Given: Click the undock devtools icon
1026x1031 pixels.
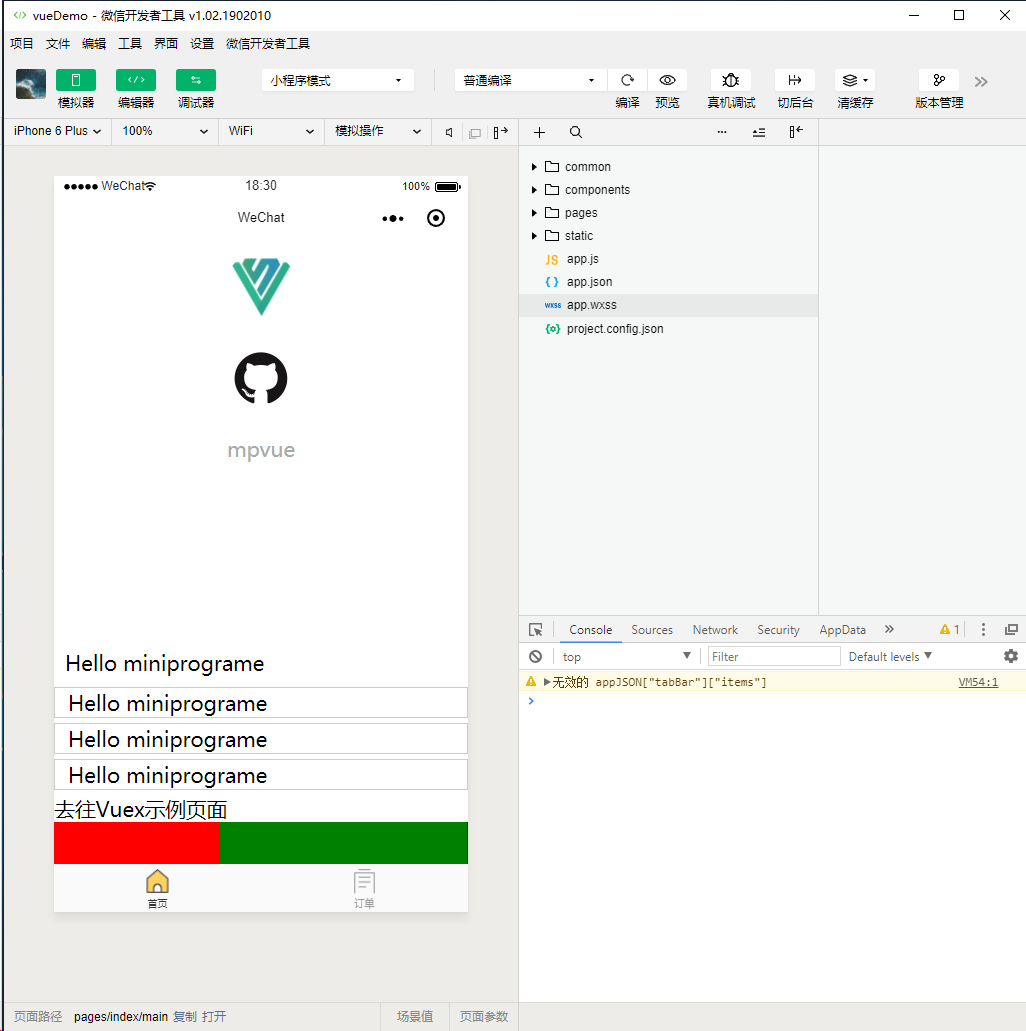Looking at the screenshot, I should 1012,630.
